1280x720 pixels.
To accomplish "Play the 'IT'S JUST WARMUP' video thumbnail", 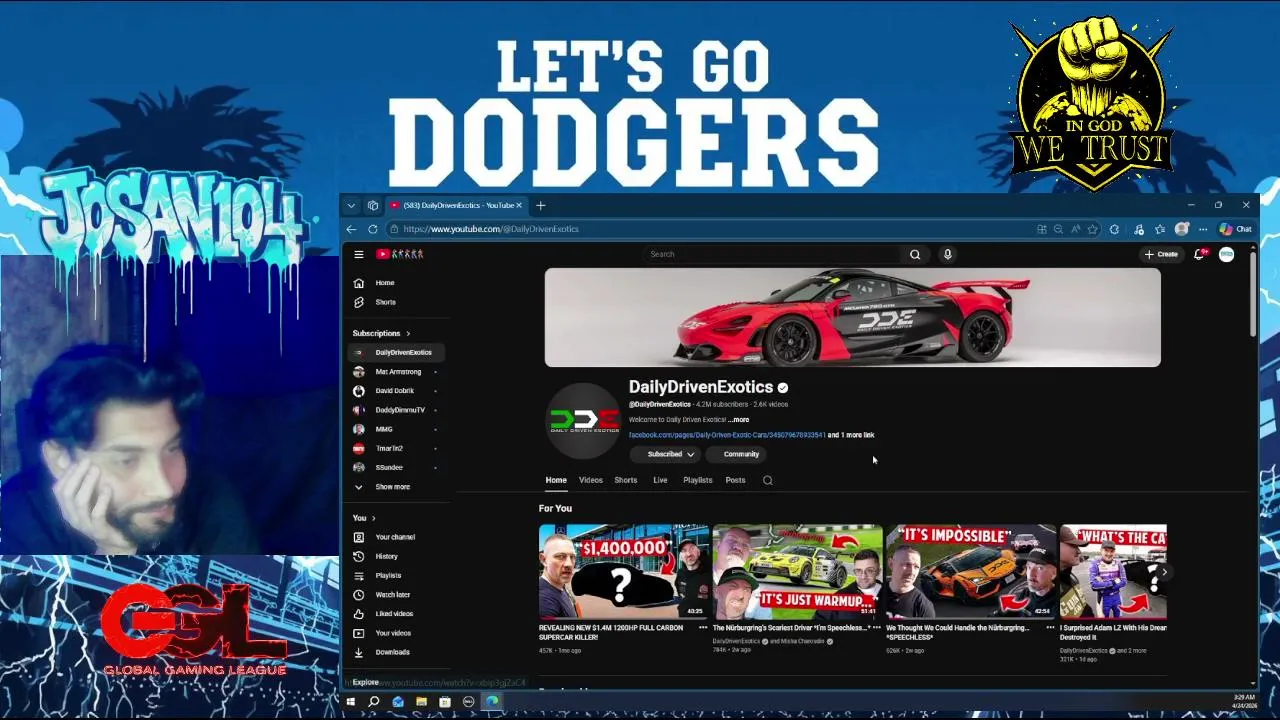I will pos(798,572).
